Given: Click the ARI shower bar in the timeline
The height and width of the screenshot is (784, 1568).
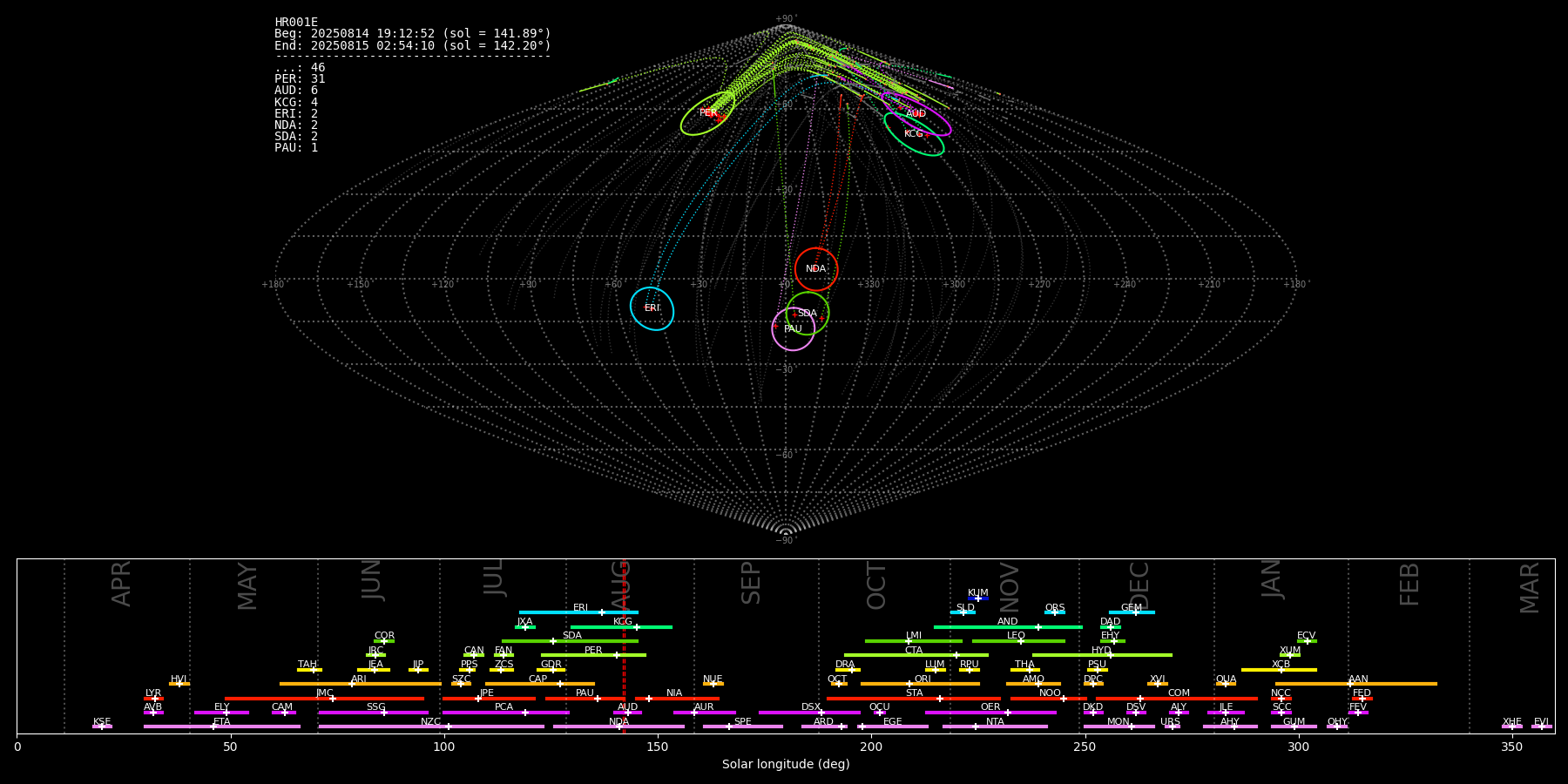Looking at the screenshot, I should point(361,684).
